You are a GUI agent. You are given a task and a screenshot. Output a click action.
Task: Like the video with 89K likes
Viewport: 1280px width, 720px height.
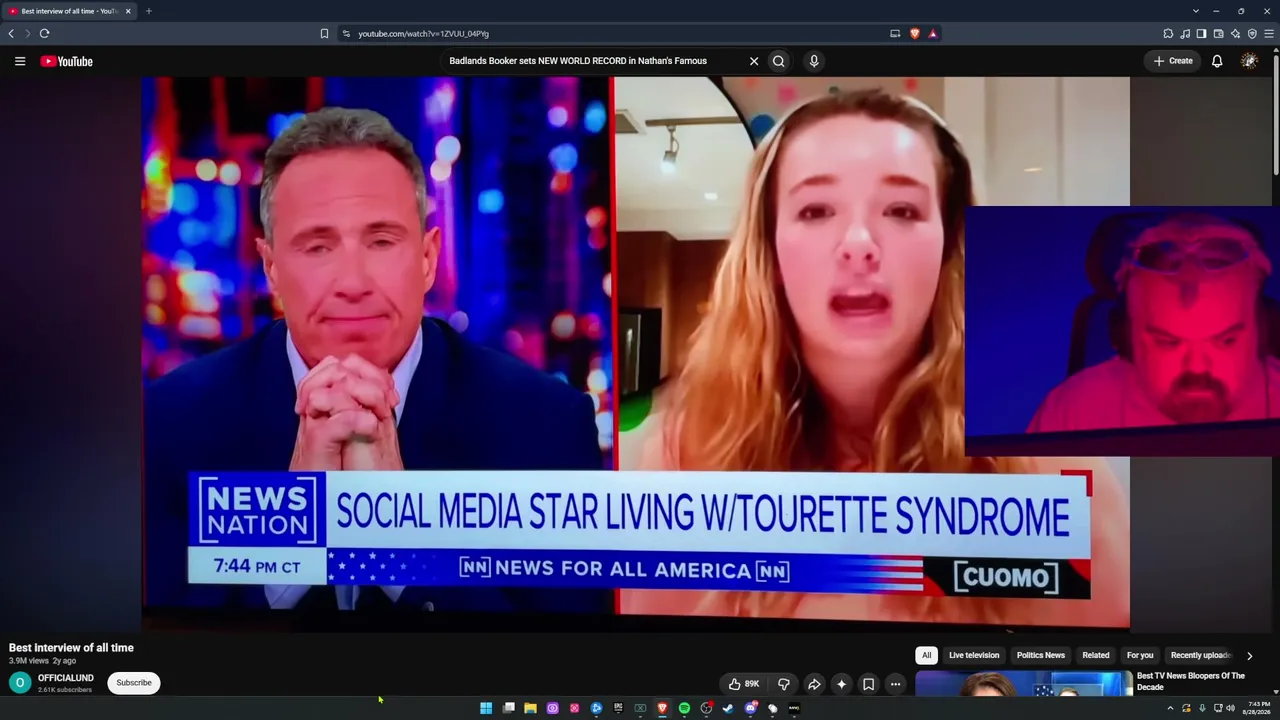coord(744,684)
